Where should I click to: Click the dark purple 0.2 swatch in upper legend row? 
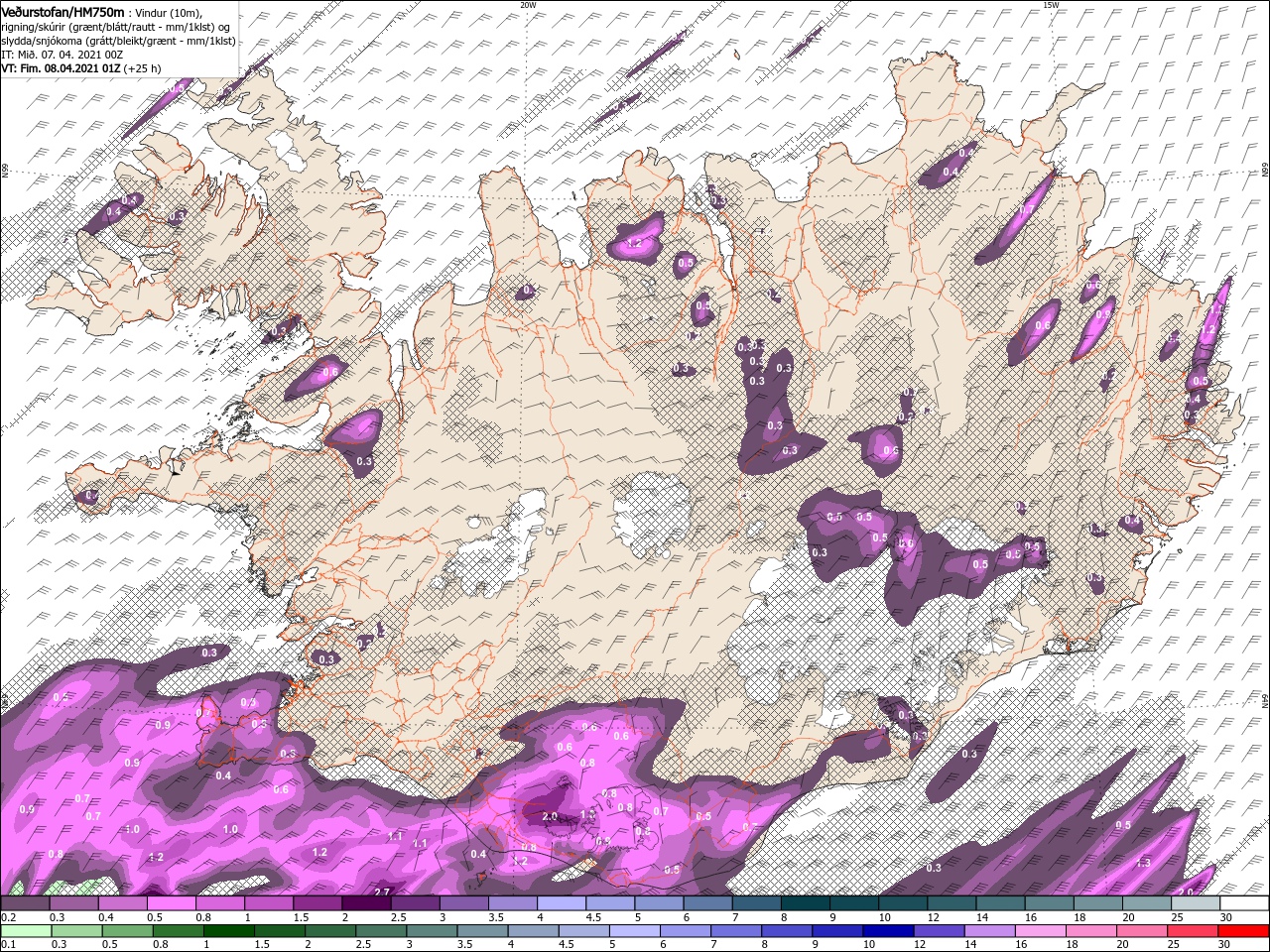pyautogui.click(x=25, y=903)
